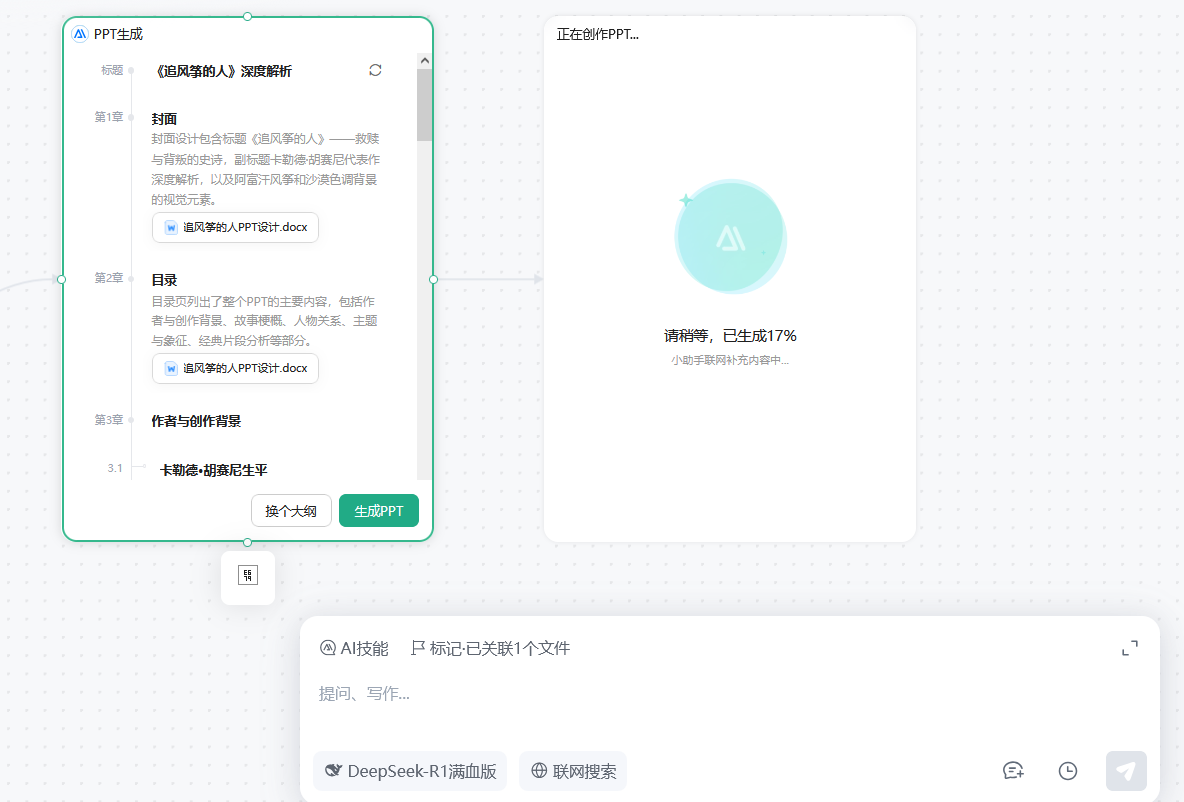
Task: Click the right connector handle of PPT生成 card
Action: pyautogui.click(x=433, y=279)
